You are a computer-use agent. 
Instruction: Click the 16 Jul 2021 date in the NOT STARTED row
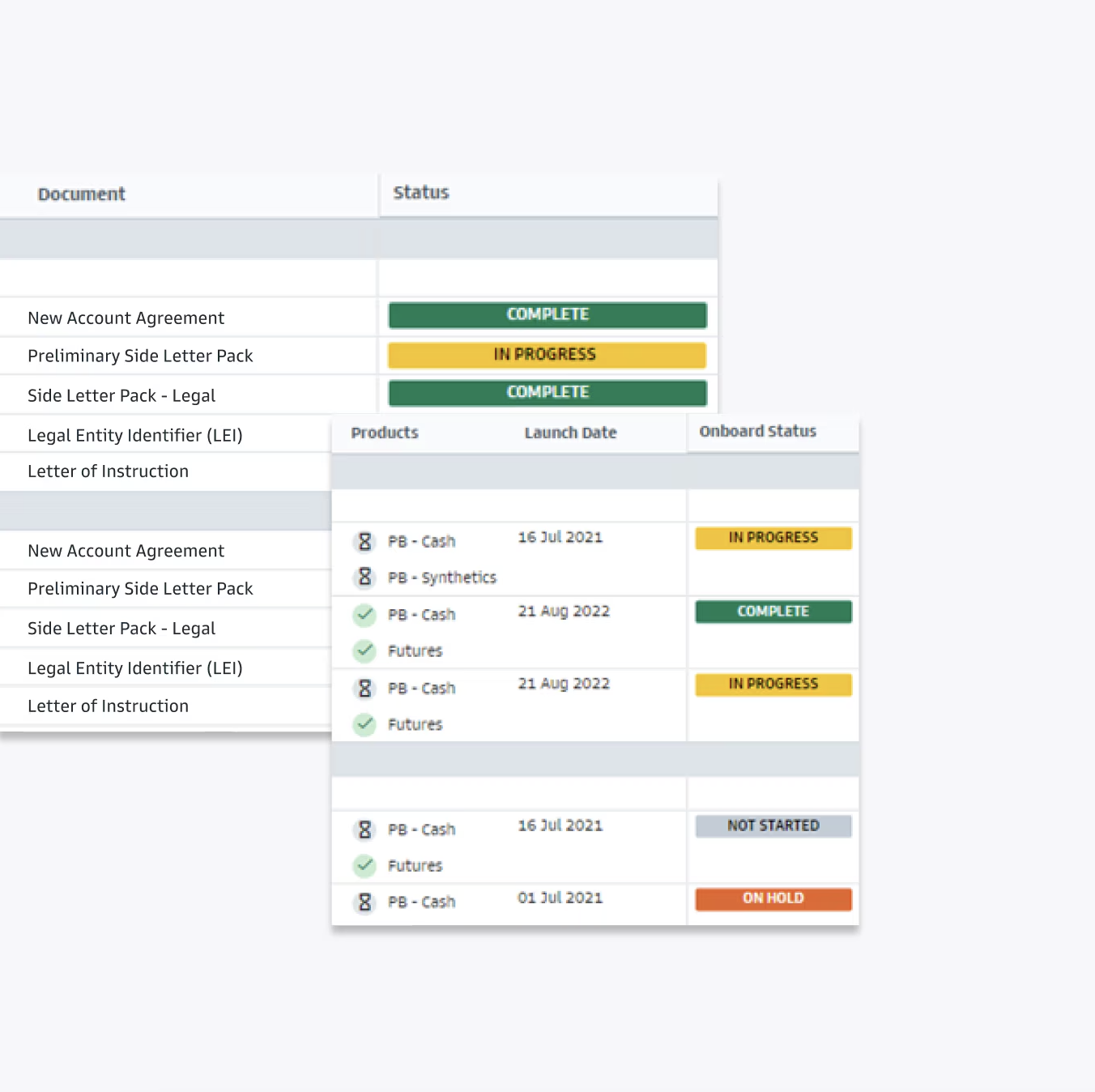coord(560,825)
